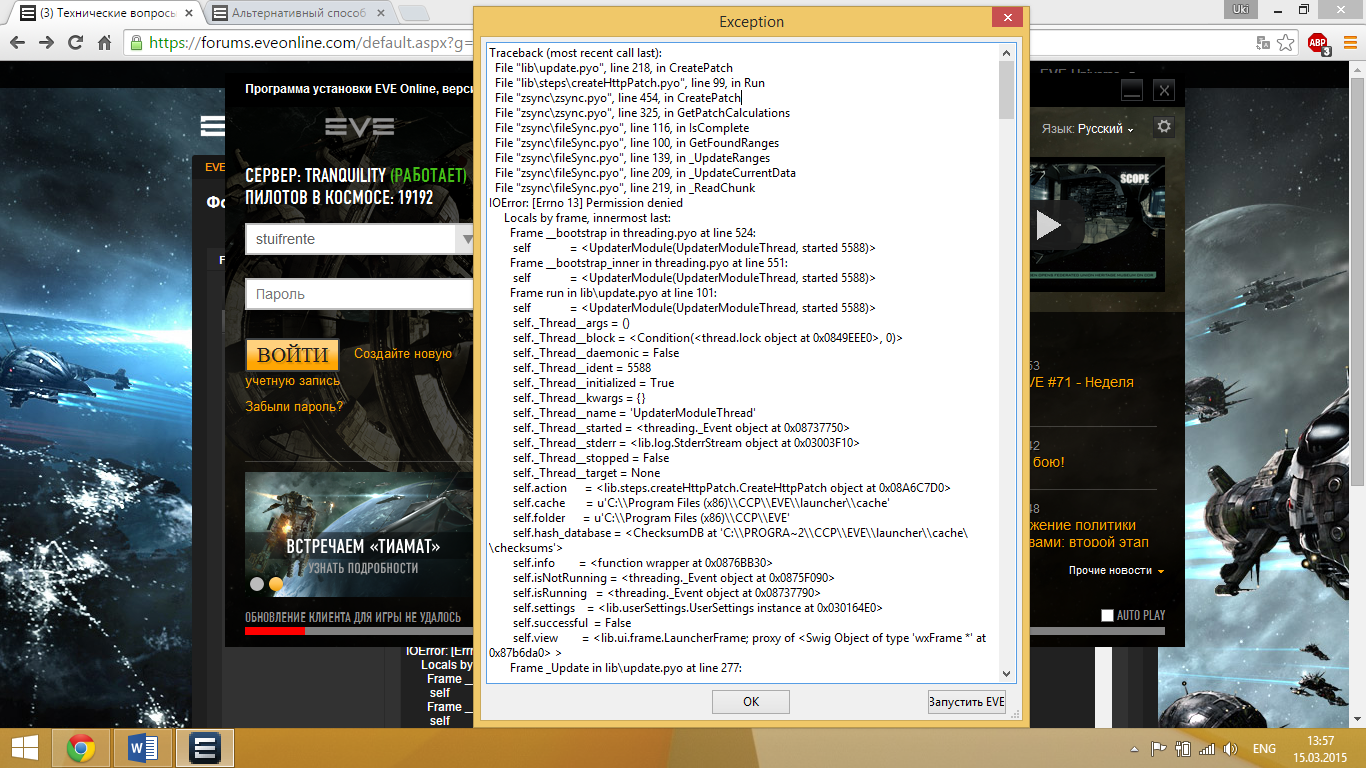The image size is (1366, 768).
Task: Click the 'Встречаем «Тиамат»' banner image
Action: [x=359, y=535]
